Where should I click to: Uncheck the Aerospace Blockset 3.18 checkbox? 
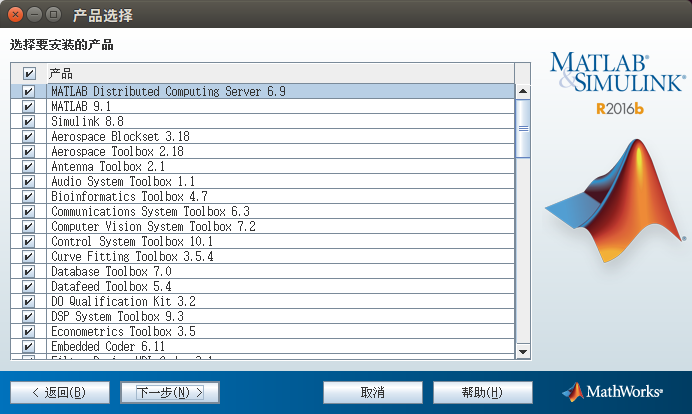click(x=28, y=136)
